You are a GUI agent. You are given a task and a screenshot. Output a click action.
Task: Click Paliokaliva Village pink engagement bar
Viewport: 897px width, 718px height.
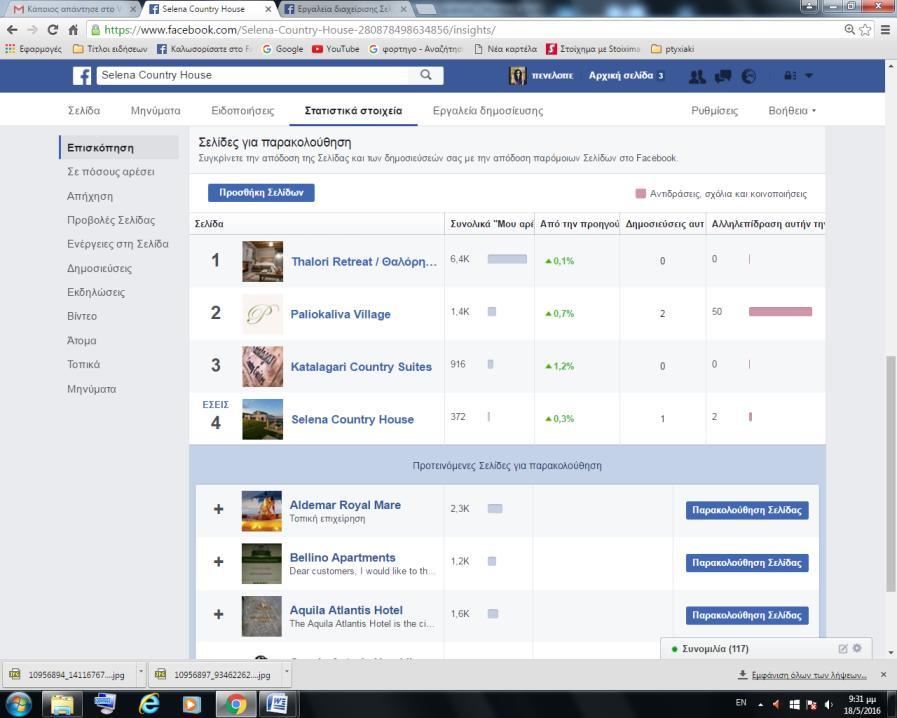pyautogui.click(x=780, y=312)
